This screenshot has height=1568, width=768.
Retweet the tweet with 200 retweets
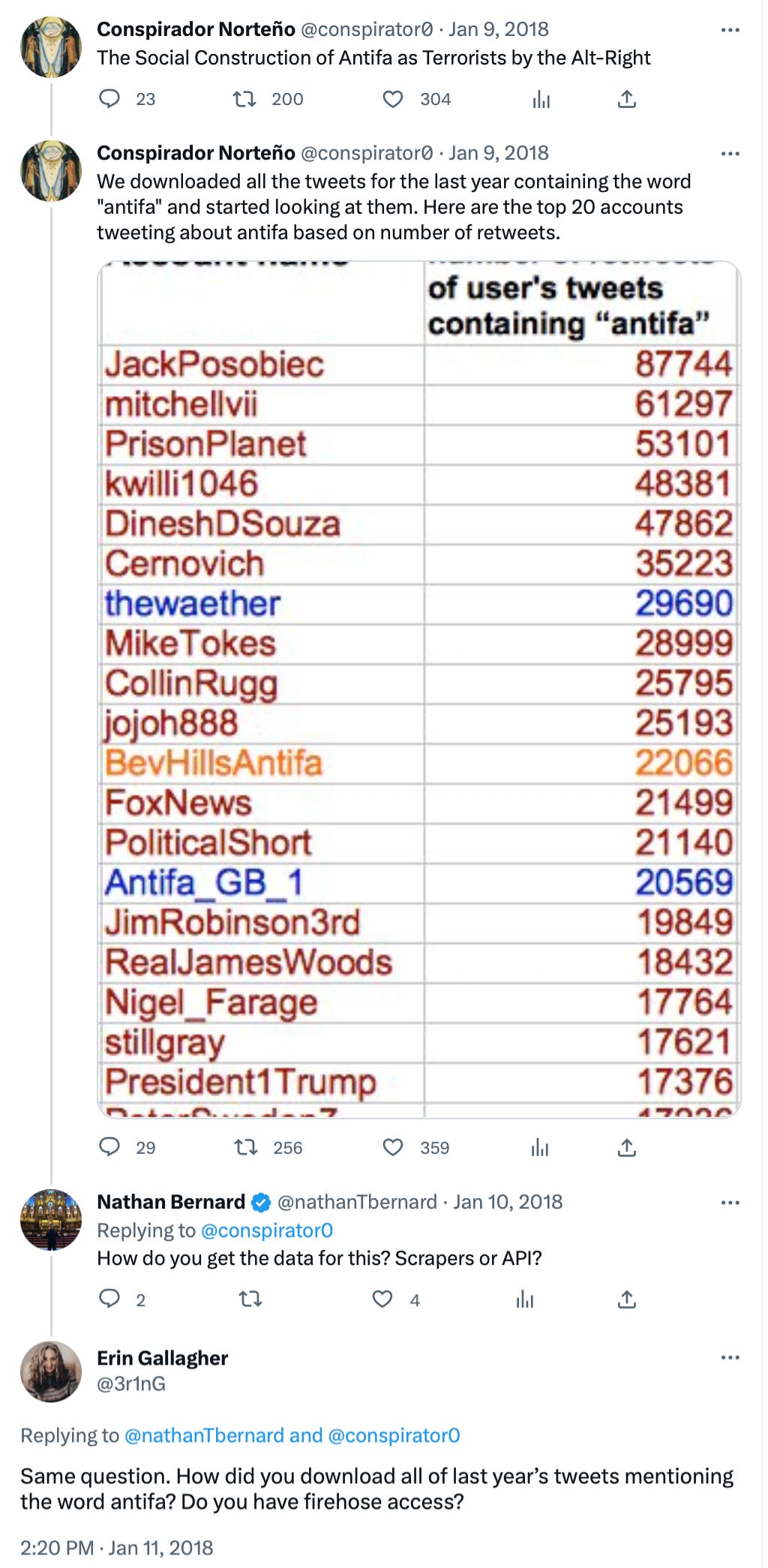(x=244, y=99)
